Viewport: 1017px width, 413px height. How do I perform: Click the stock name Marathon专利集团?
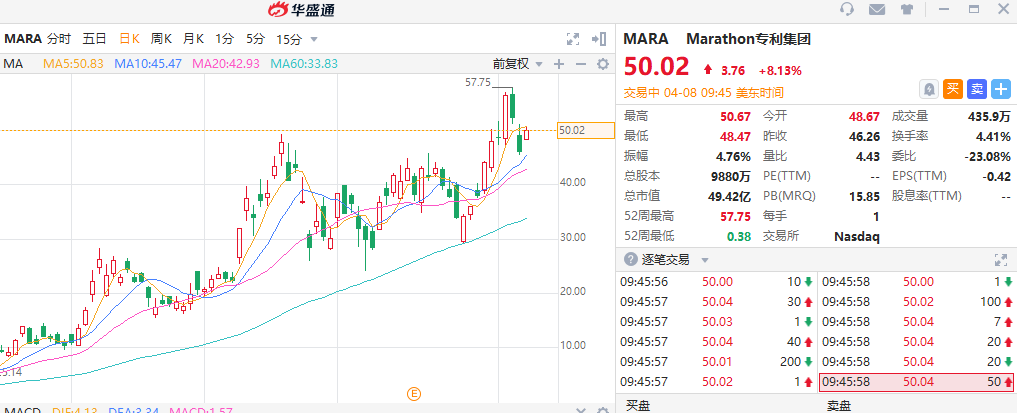click(x=748, y=39)
